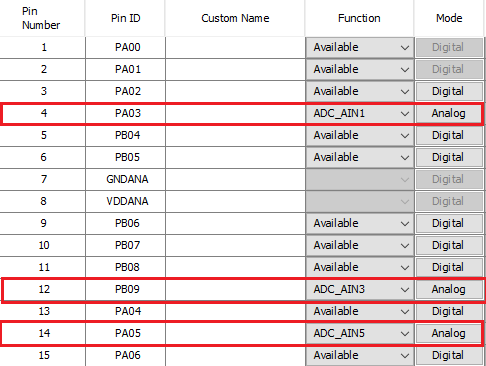Select the PB08 pin ID cell
This screenshot has width=486, height=366.
(x=126, y=267)
